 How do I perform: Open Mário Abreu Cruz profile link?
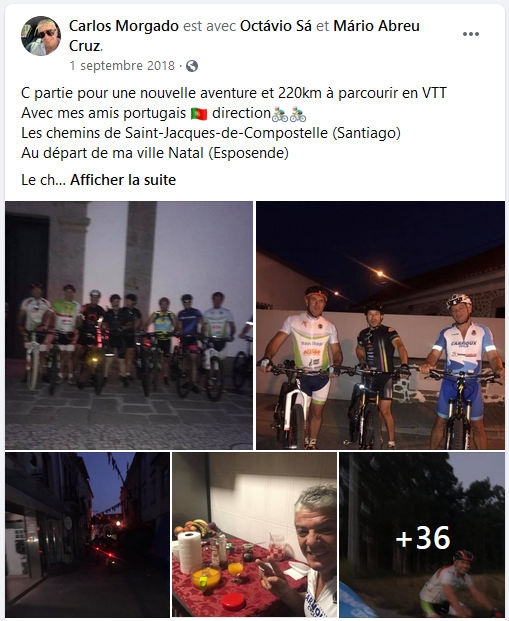244,36
